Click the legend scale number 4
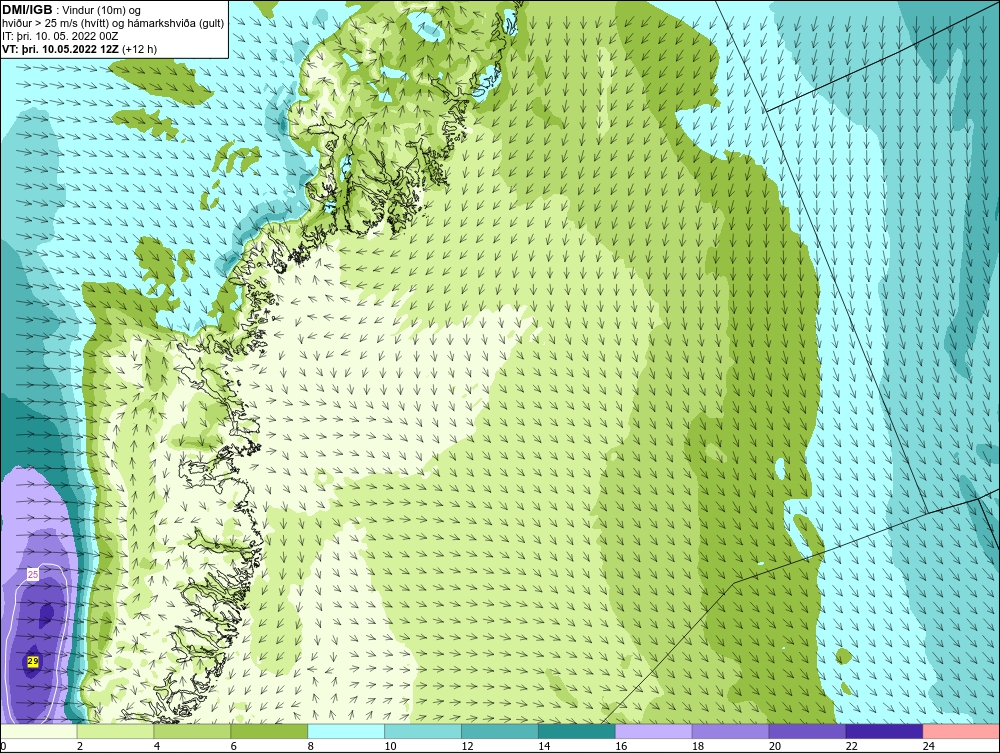The width and height of the screenshot is (1000, 753). [x=157, y=746]
